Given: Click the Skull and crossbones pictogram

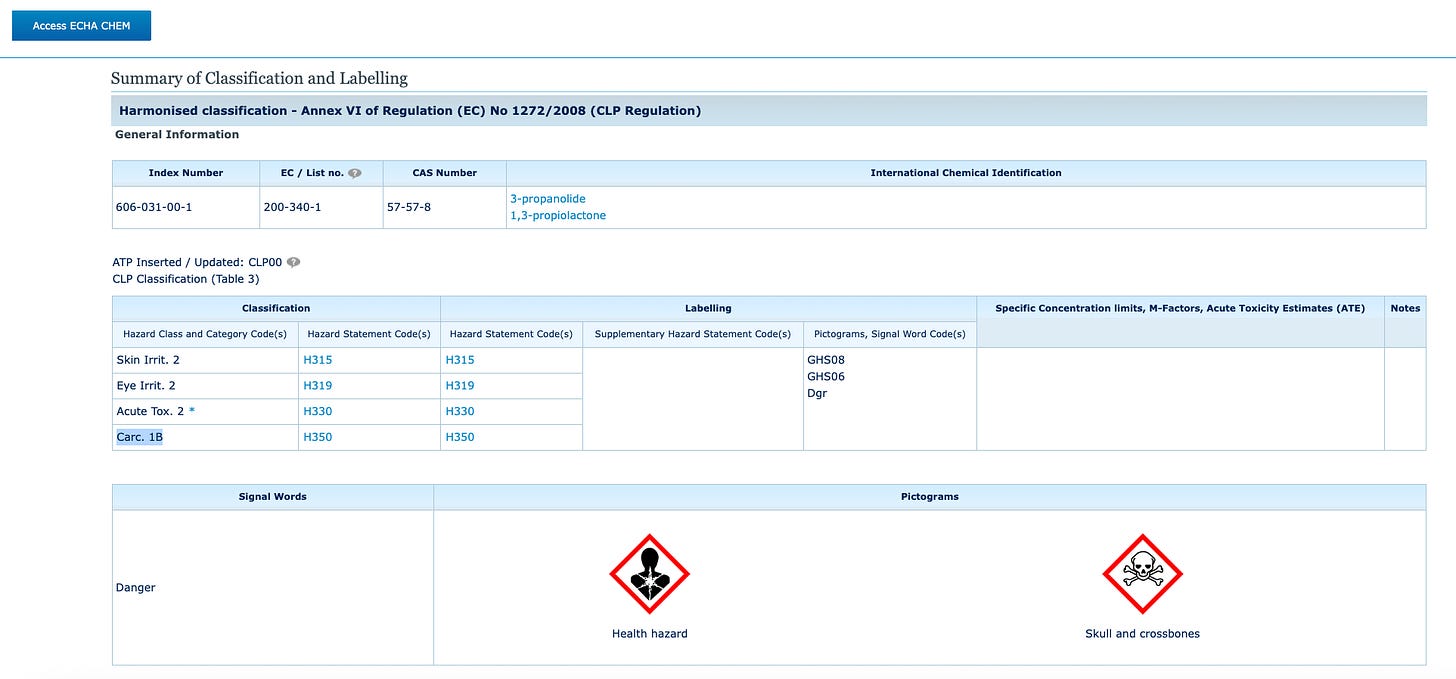Looking at the screenshot, I should [x=1143, y=574].
